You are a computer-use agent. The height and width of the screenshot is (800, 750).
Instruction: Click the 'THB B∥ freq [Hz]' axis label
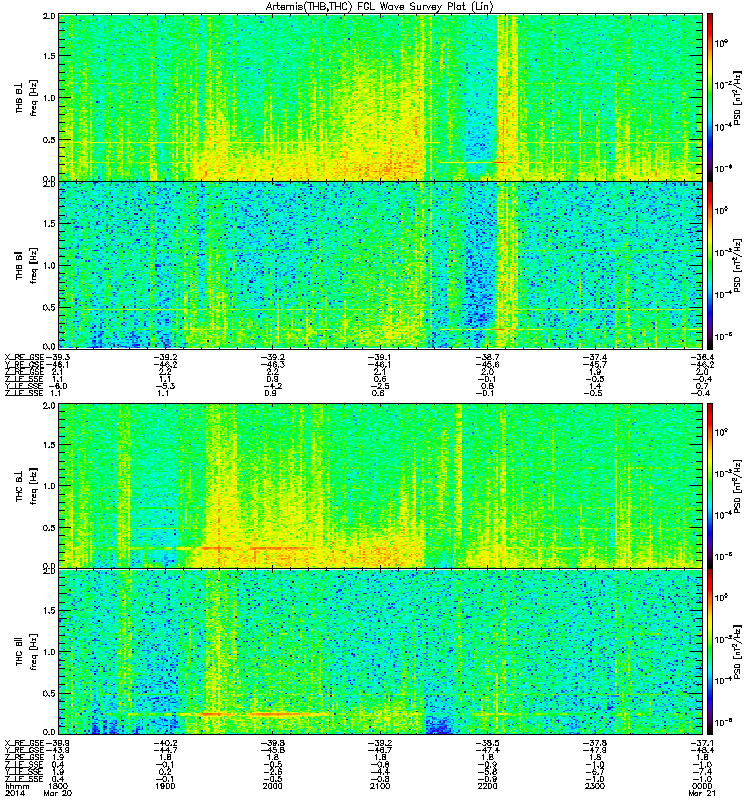[x=27, y=265]
